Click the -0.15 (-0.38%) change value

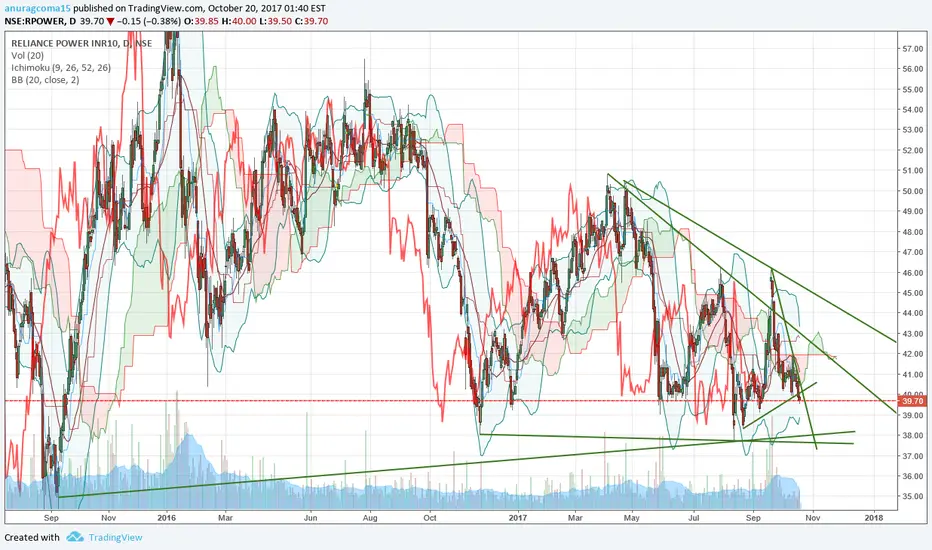149,21
